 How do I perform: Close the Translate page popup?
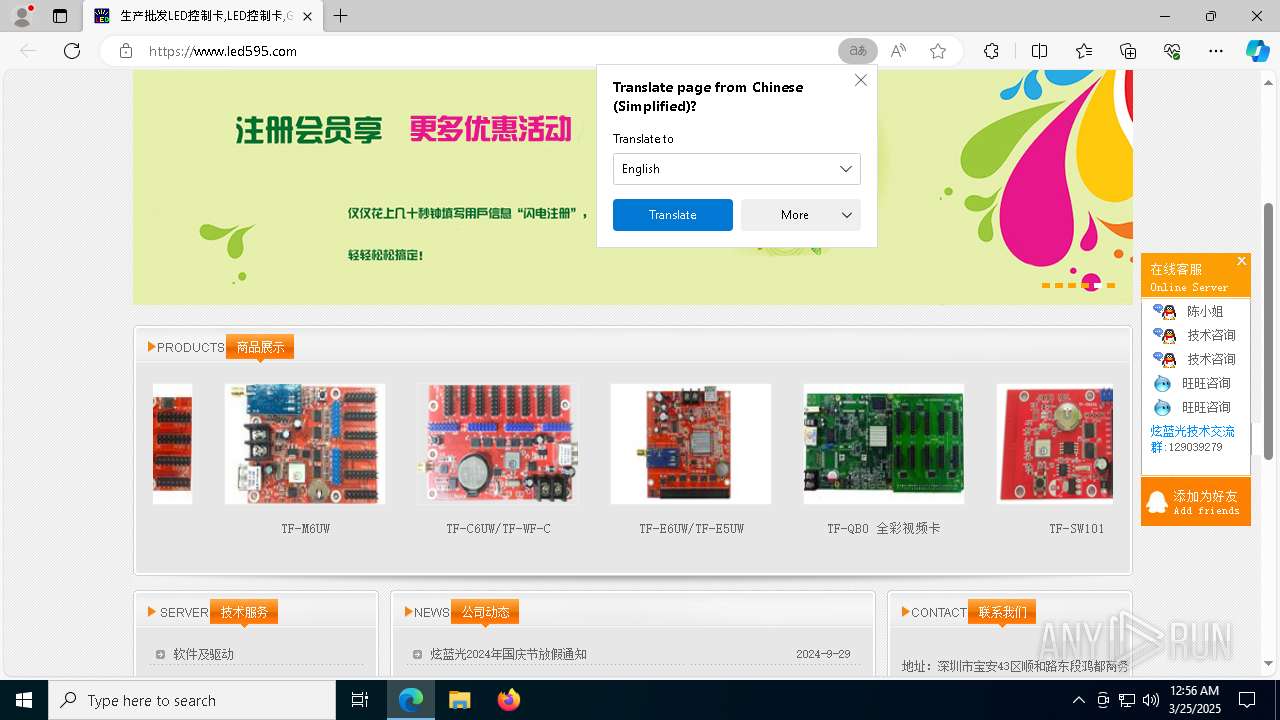click(x=860, y=80)
